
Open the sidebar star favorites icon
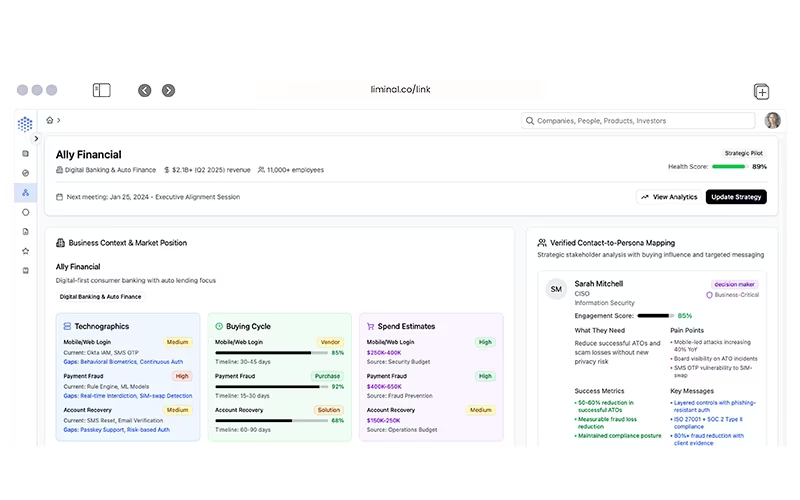(x=26, y=251)
